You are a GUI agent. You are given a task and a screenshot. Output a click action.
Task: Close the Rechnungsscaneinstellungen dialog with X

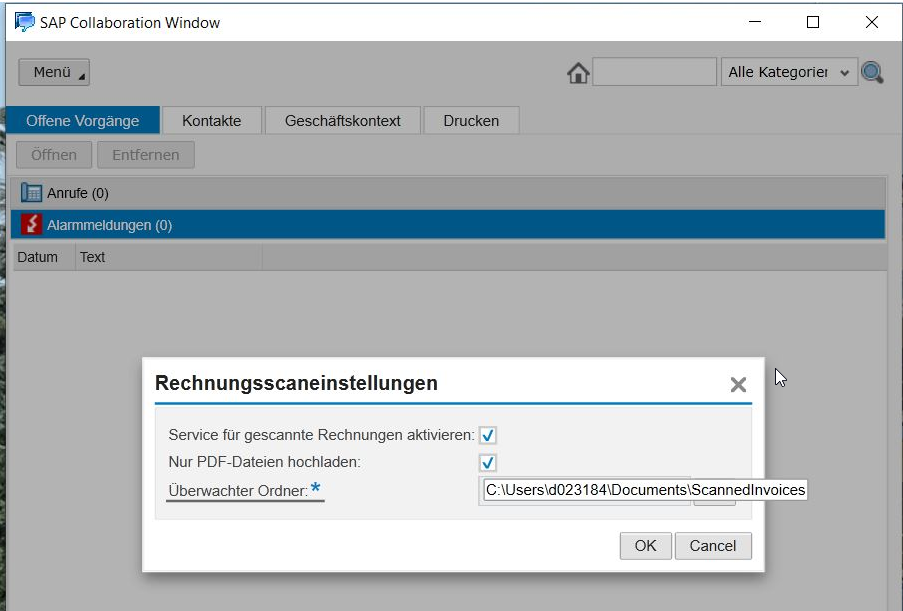[x=738, y=385]
